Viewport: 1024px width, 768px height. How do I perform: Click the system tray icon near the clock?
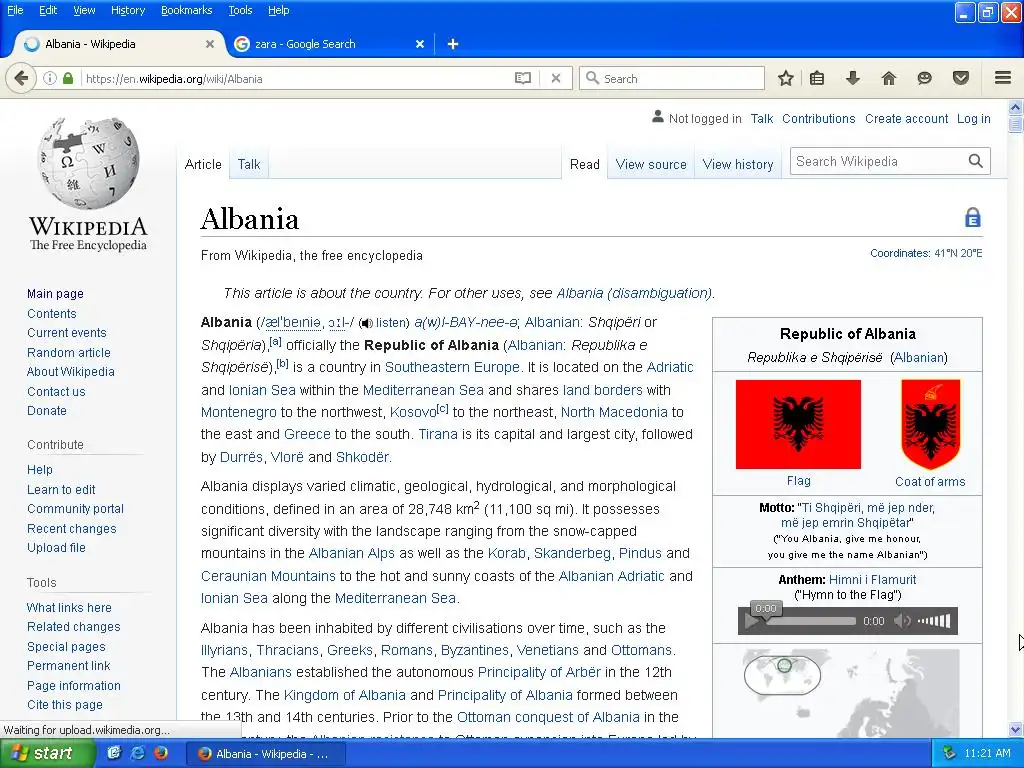949,753
